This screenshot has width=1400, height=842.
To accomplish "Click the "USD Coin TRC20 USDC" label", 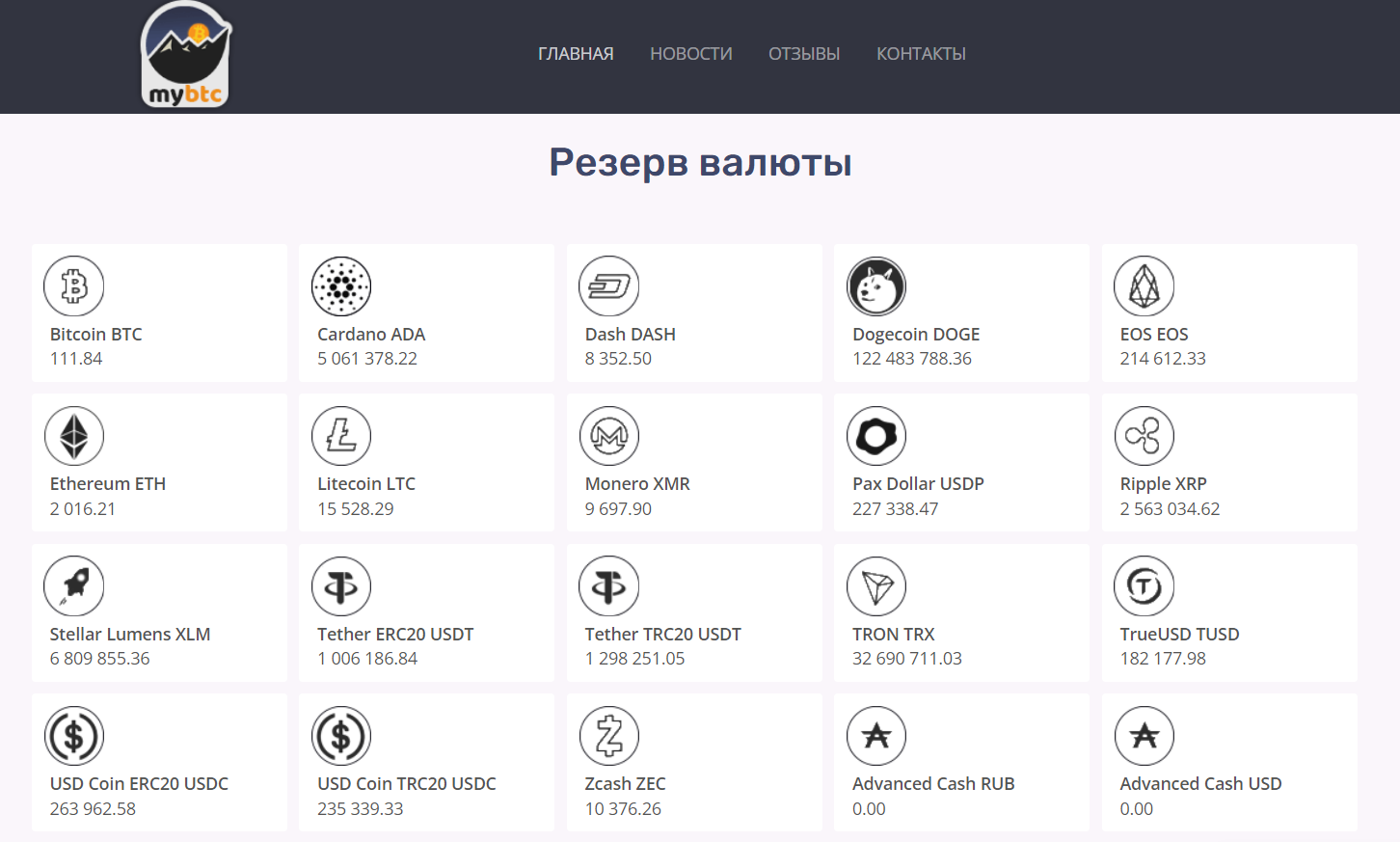I will [407, 784].
